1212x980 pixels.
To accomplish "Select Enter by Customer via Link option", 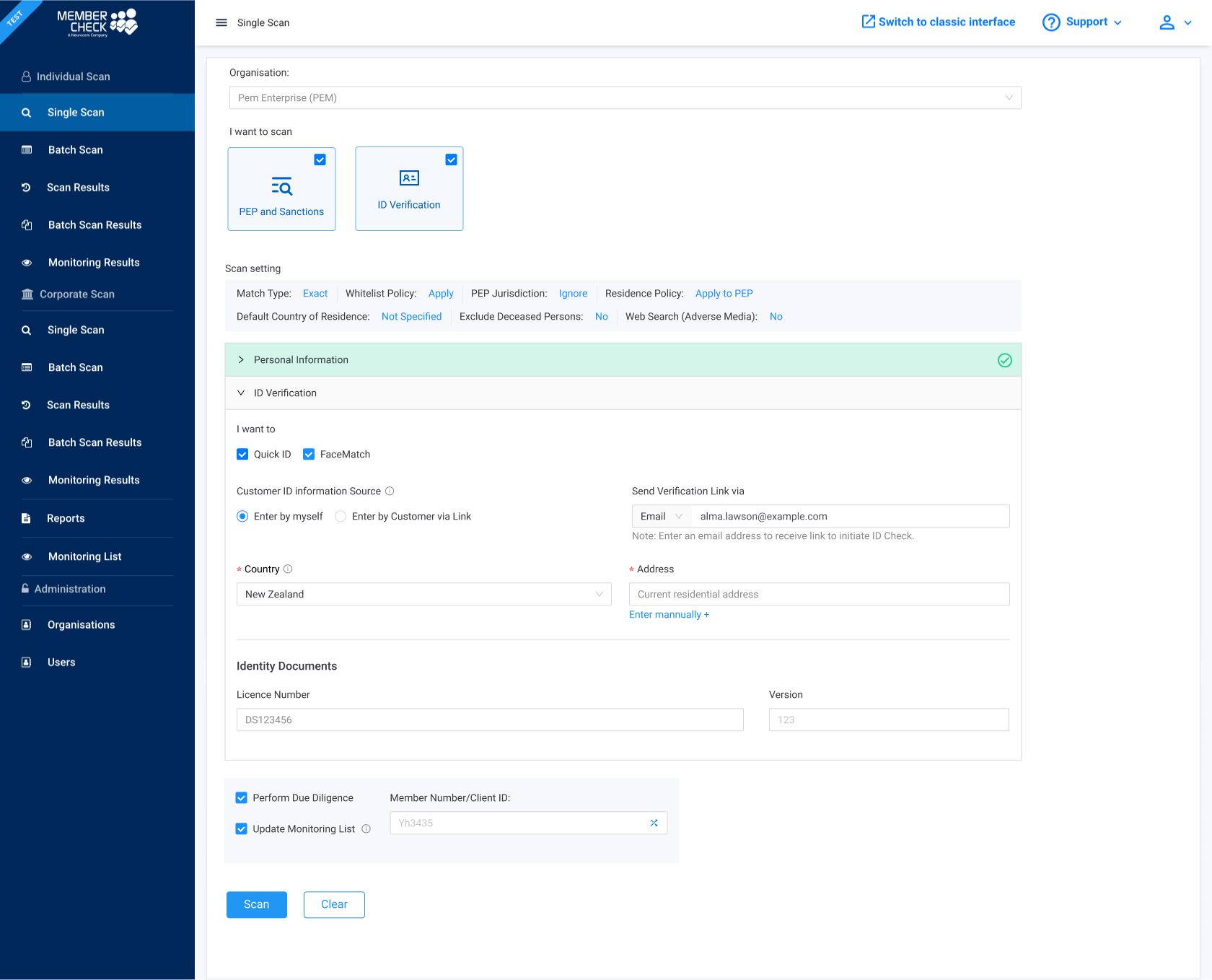I will [x=341, y=517].
